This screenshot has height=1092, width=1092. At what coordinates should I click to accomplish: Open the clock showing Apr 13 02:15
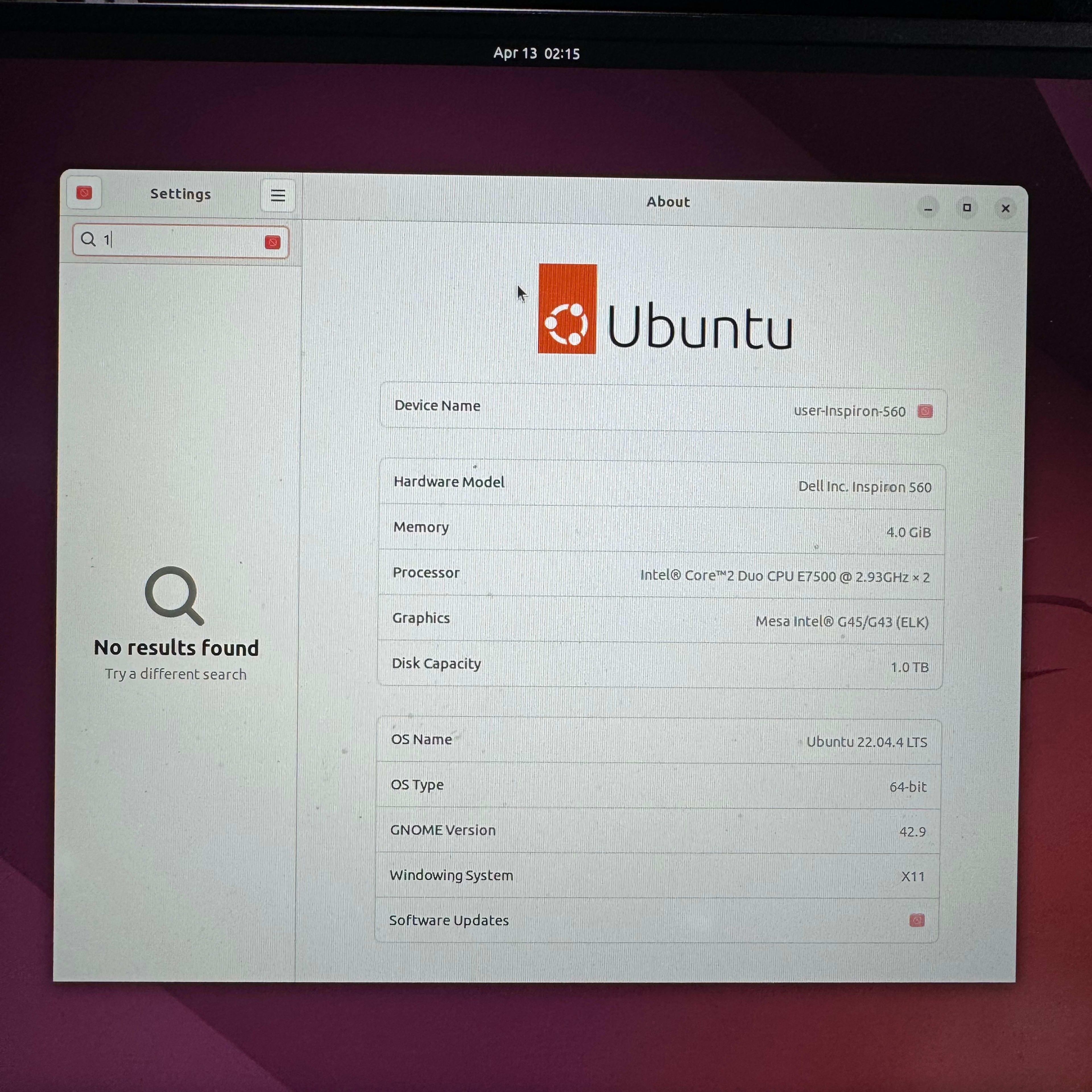[536, 53]
